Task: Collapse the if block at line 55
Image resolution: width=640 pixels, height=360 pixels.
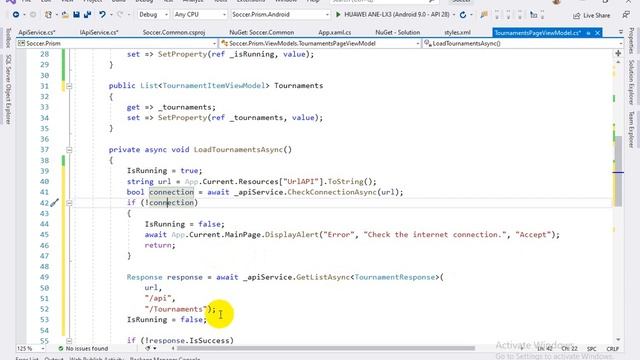Action: 69,341
